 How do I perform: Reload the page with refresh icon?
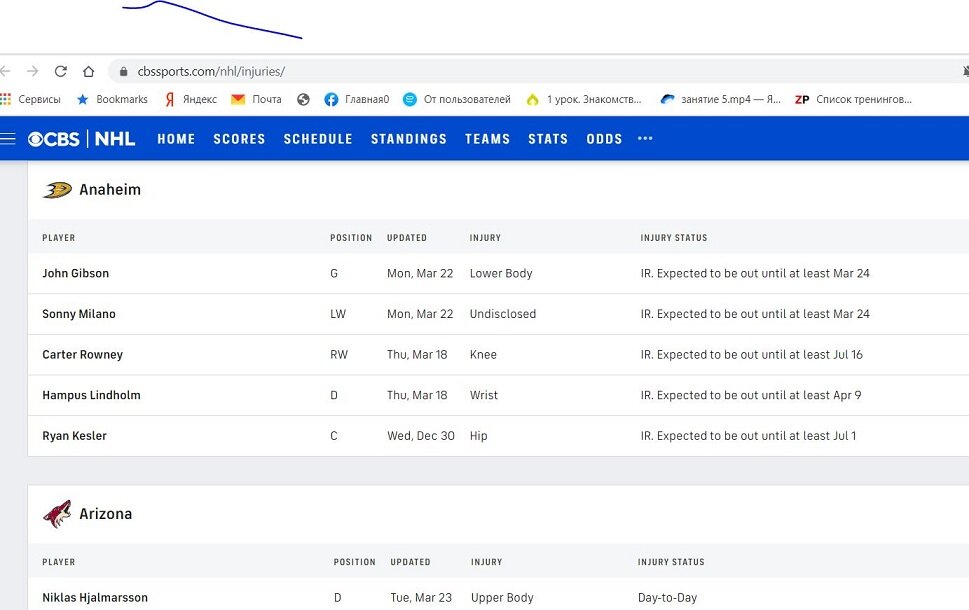coord(61,72)
